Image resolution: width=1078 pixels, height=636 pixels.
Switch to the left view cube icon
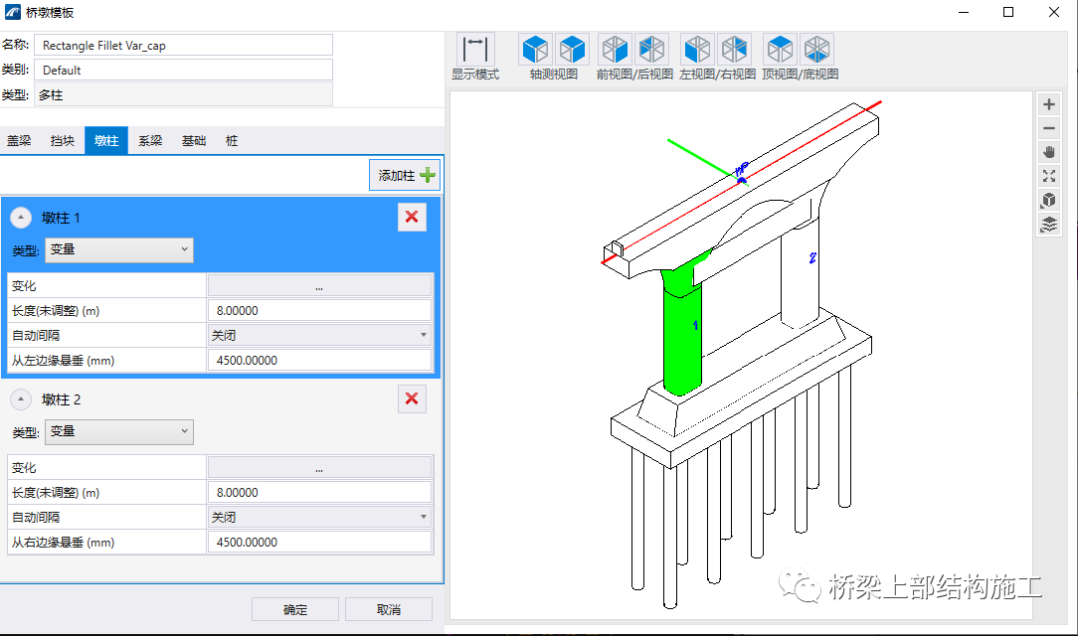[697, 50]
